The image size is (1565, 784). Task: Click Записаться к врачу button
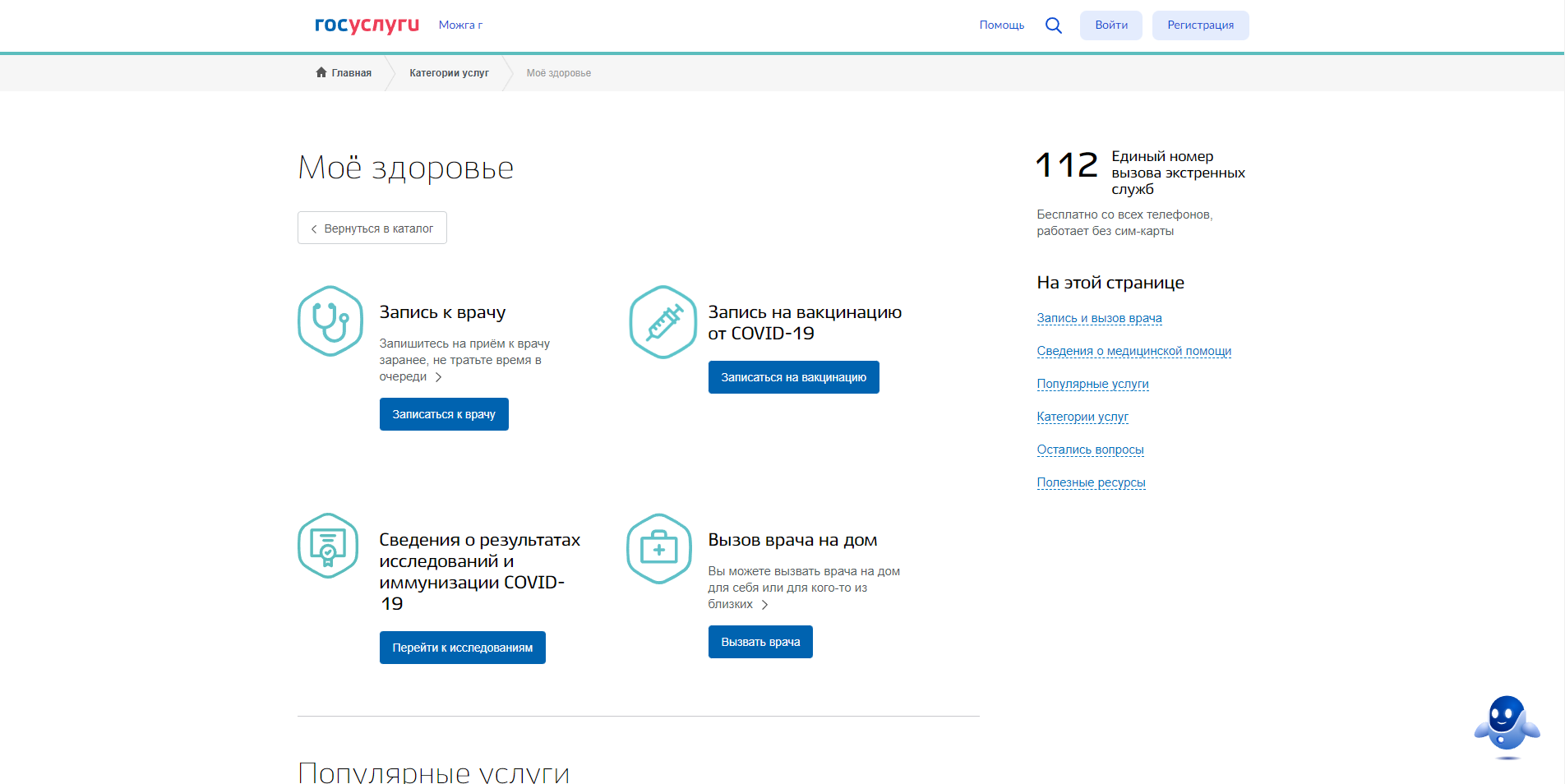pos(444,414)
